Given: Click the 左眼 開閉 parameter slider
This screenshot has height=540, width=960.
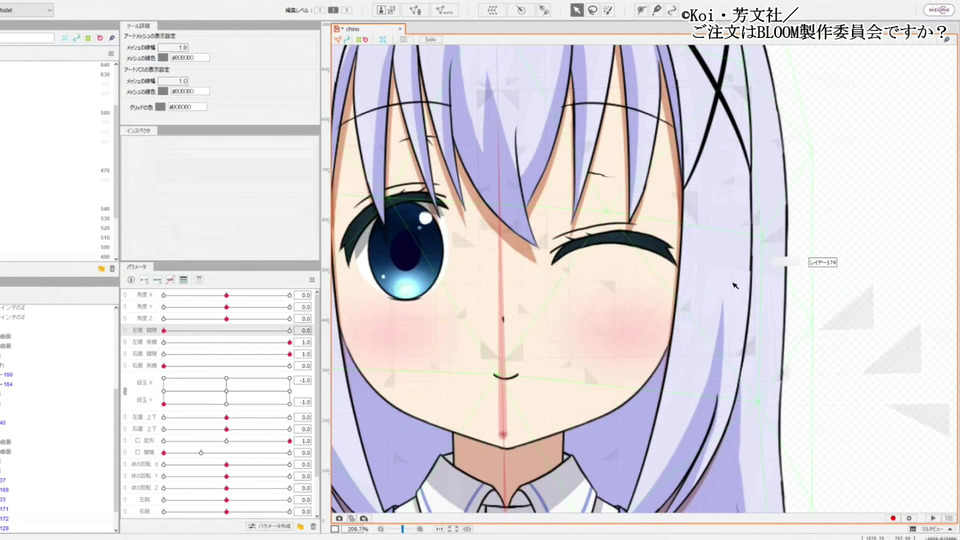Looking at the screenshot, I should [227, 331].
